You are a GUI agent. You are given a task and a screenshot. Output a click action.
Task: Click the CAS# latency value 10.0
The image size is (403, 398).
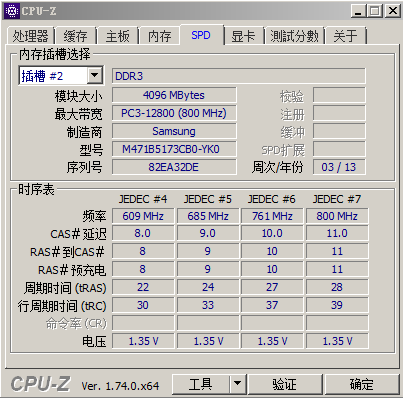[272, 233]
